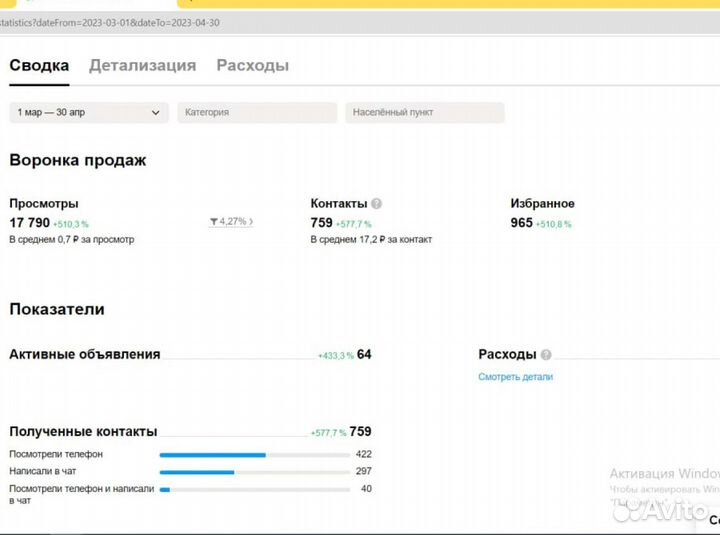Viewport: 720px width, 535px height.
Task: Open the date range dropdown 1 мар — 30 апр
Action: pos(89,113)
